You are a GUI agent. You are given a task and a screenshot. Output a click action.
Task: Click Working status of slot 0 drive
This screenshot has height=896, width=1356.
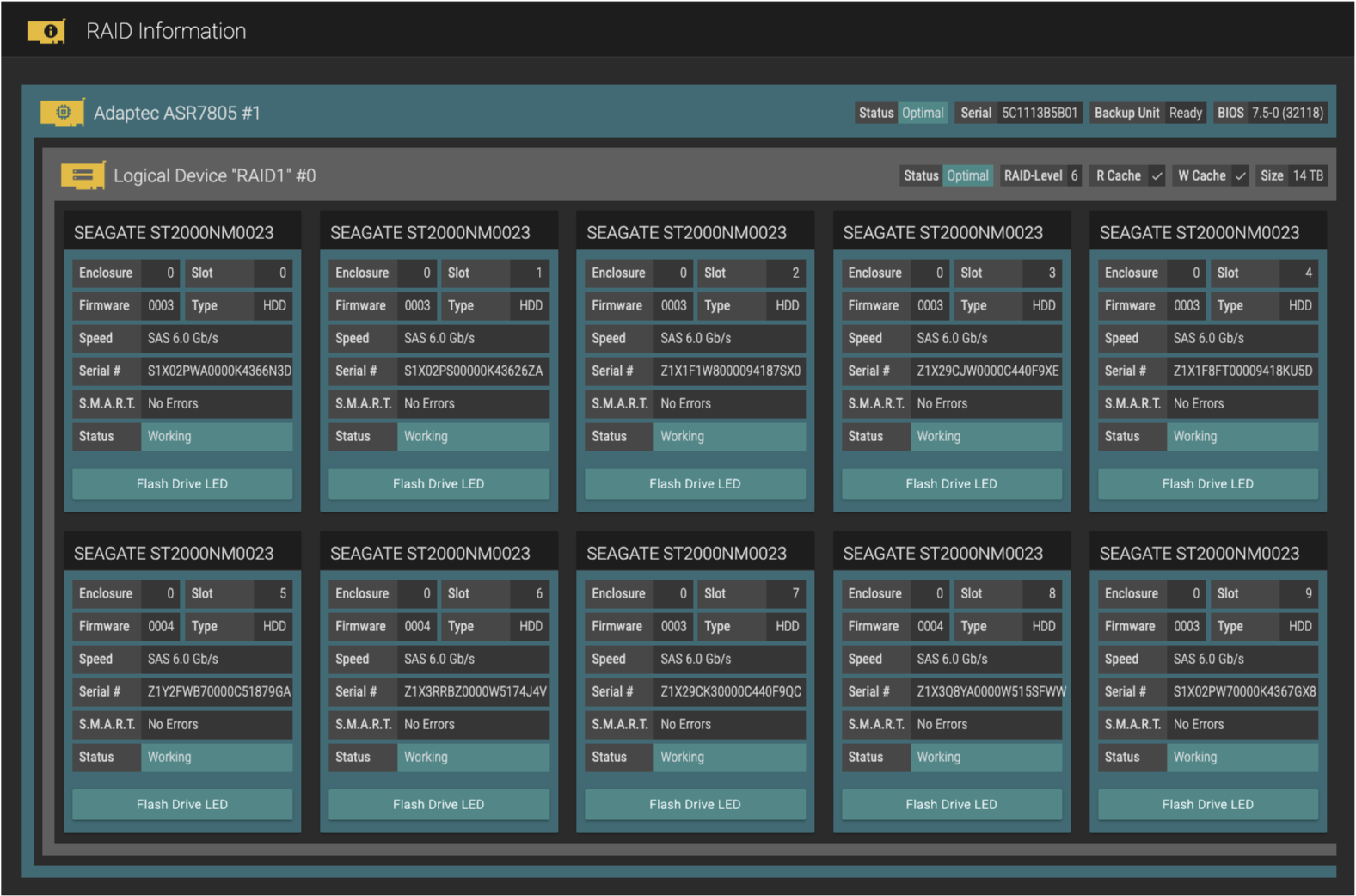[217, 436]
